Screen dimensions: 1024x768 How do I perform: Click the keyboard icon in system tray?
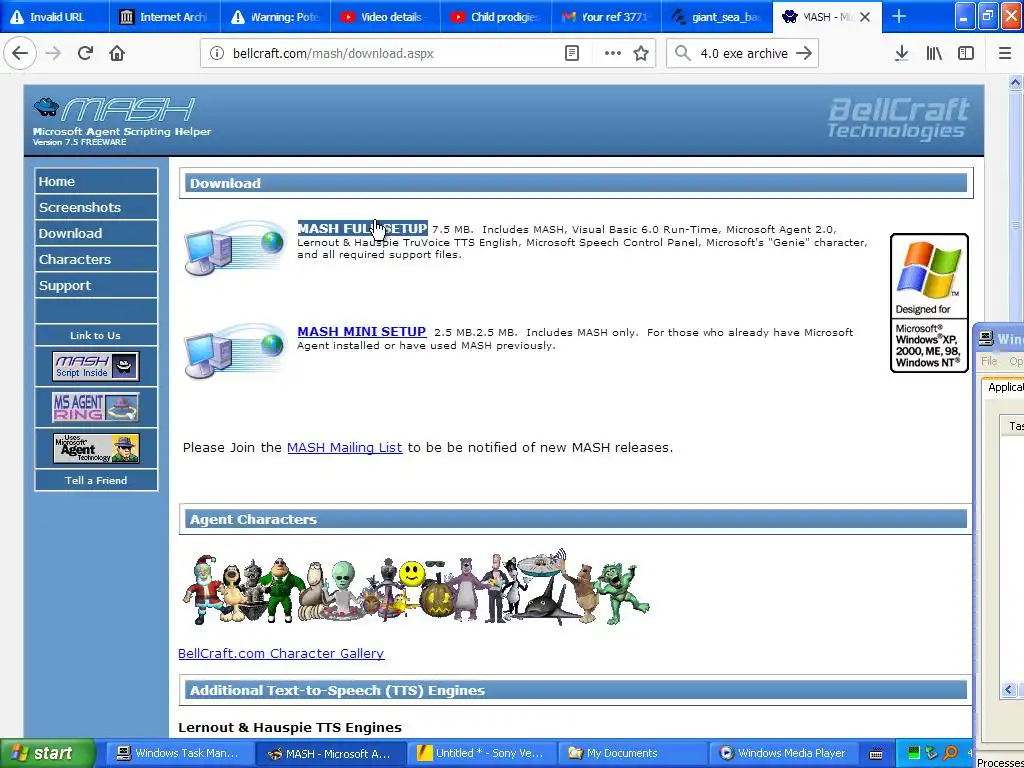[876, 754]
